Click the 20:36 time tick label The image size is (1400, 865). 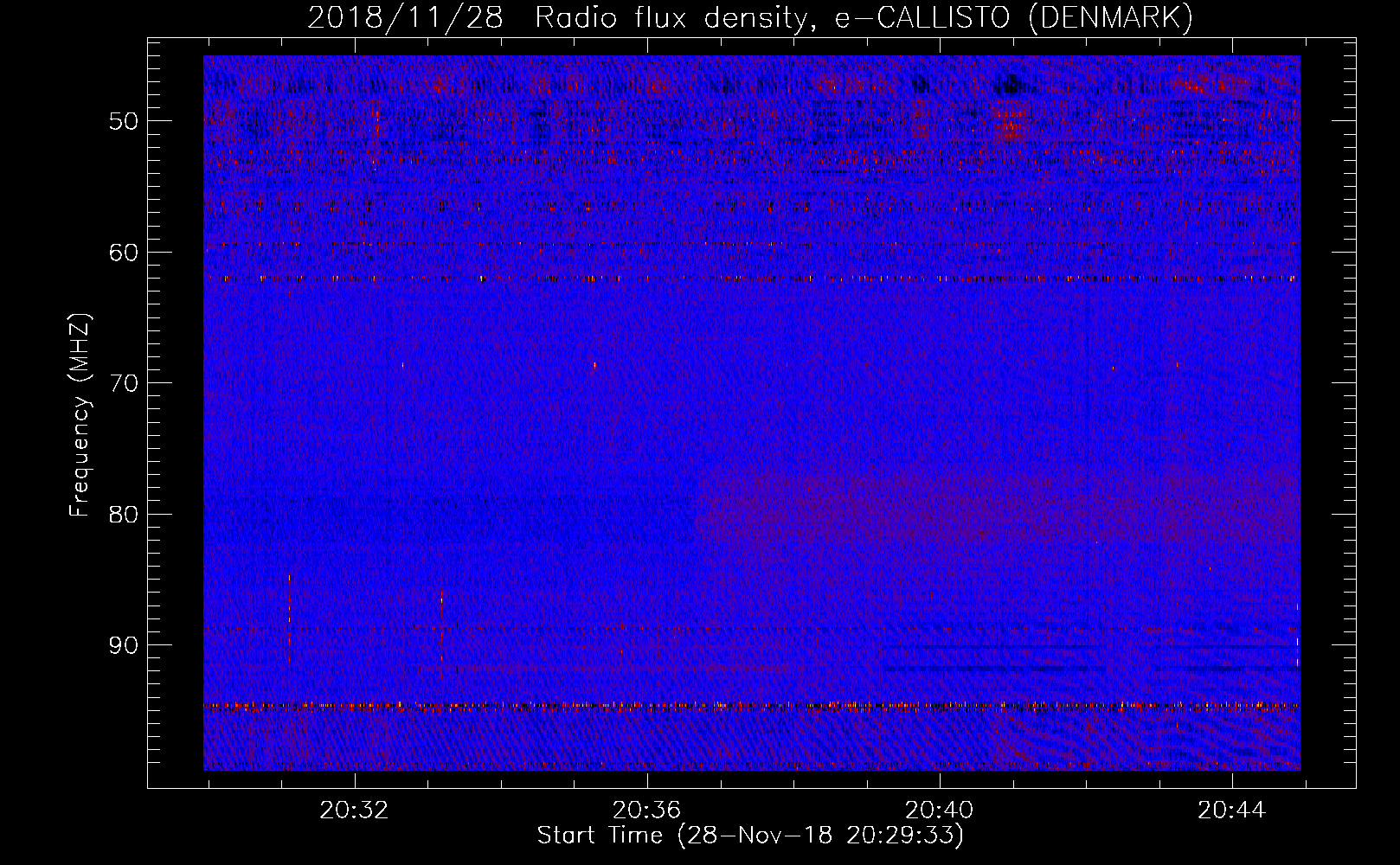[646, 811]
